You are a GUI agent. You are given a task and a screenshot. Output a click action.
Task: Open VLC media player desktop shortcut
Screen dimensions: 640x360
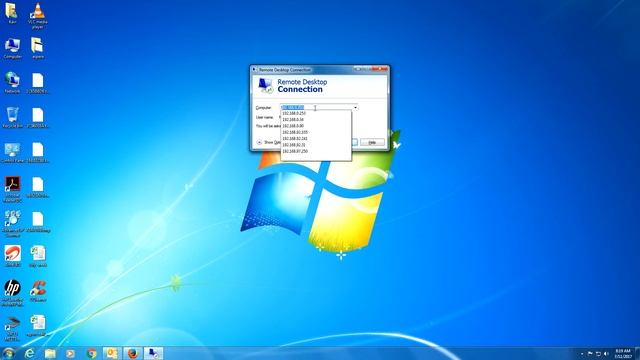coord(38,16)
